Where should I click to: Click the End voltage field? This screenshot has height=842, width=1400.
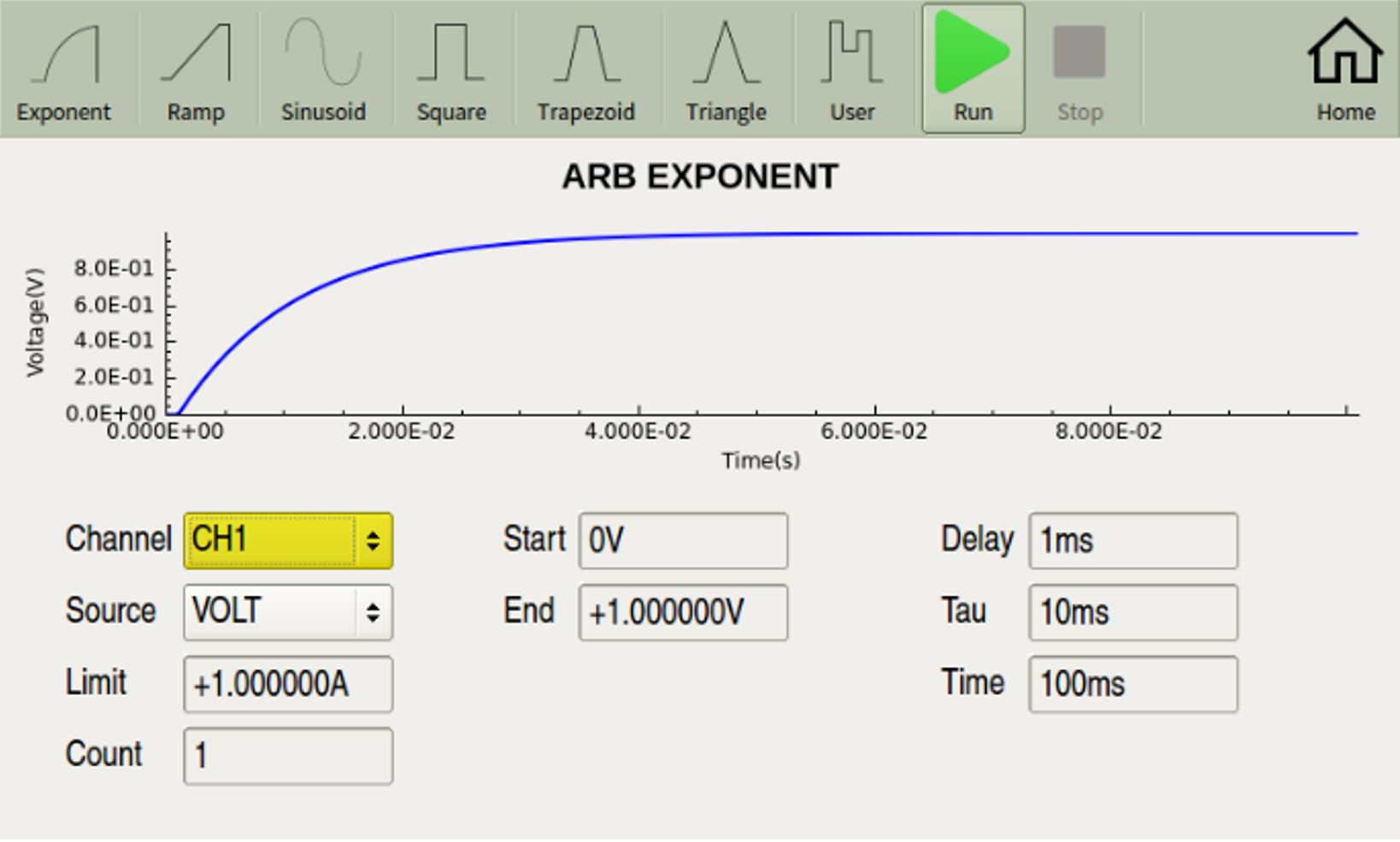click(683, 612)
